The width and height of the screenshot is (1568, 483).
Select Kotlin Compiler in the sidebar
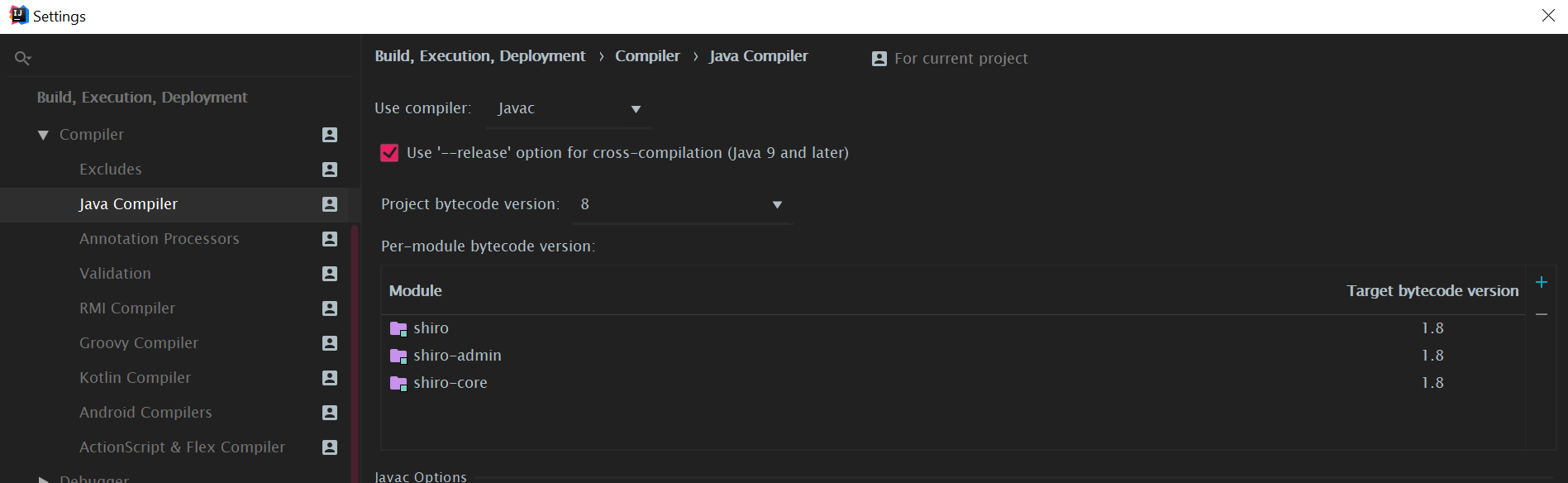click(x=135, y=378)
